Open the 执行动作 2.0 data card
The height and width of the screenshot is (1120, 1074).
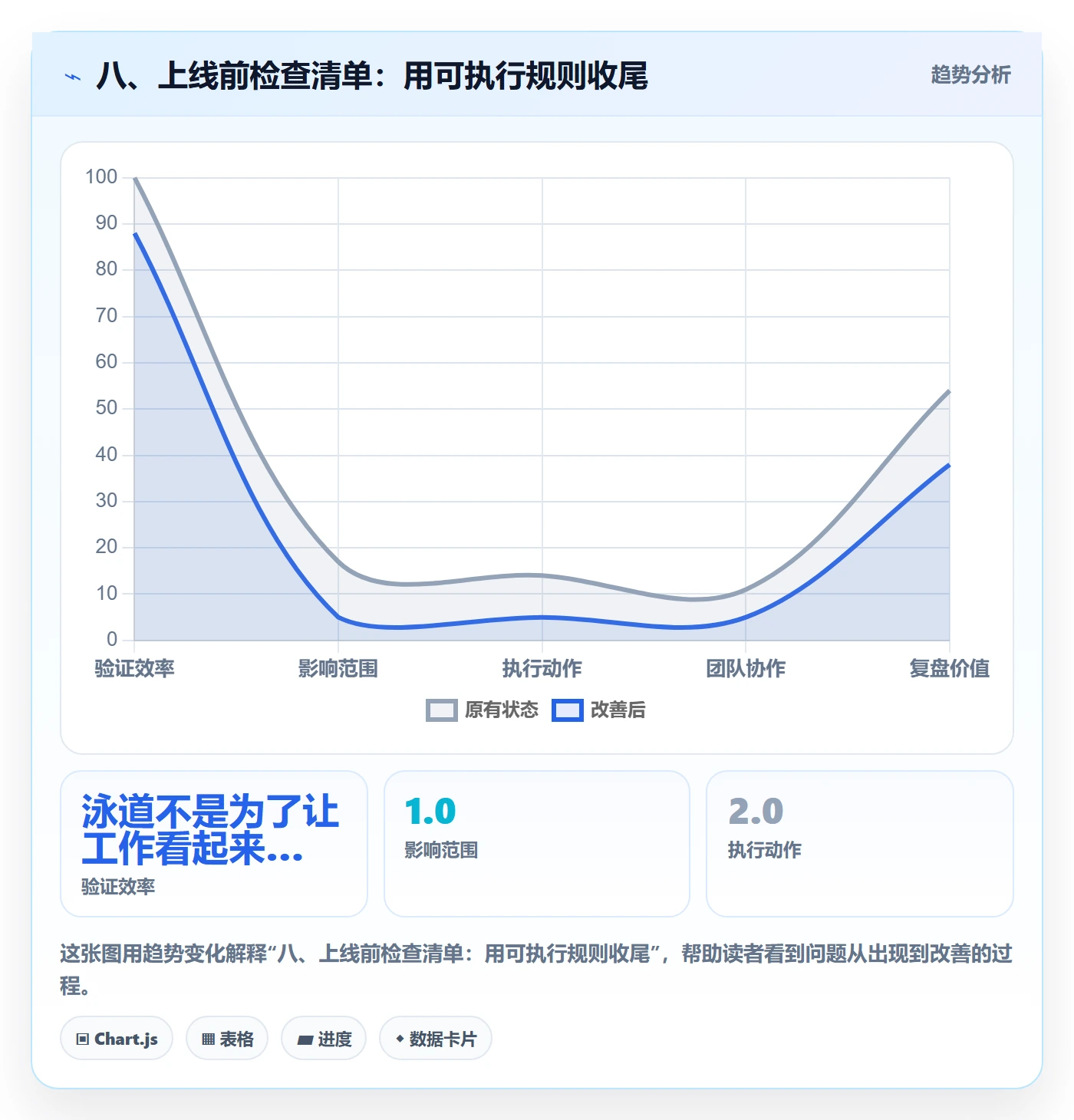860,844
